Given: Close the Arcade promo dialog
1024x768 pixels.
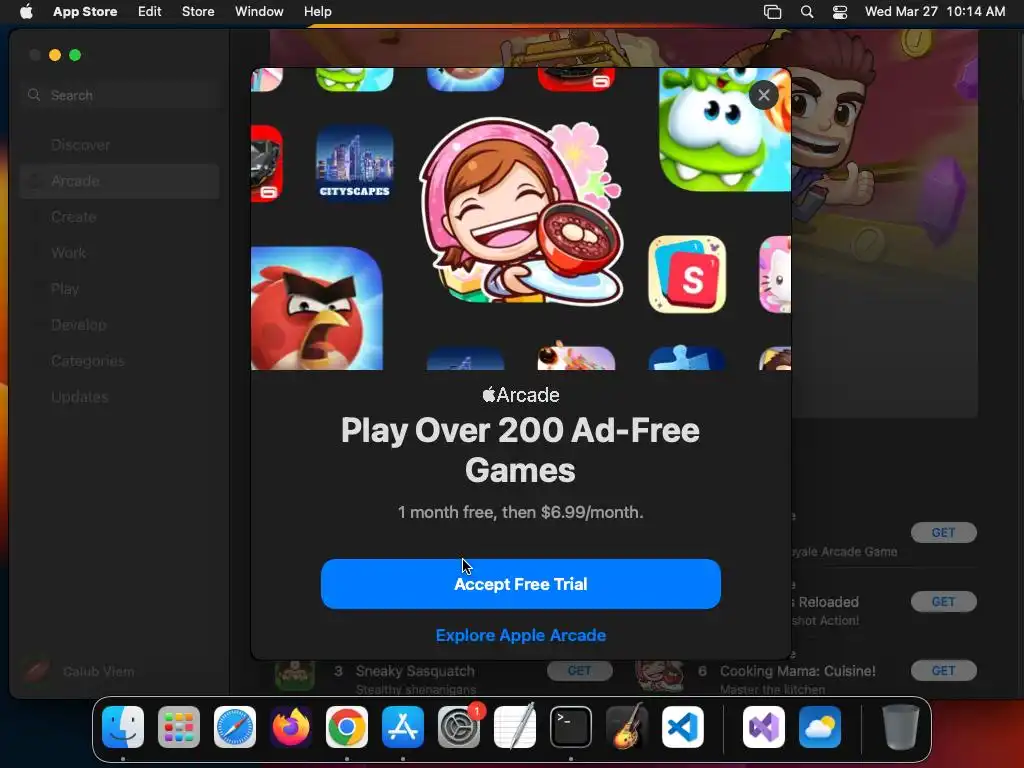Looking at the screenshot, I should [763, 95].
